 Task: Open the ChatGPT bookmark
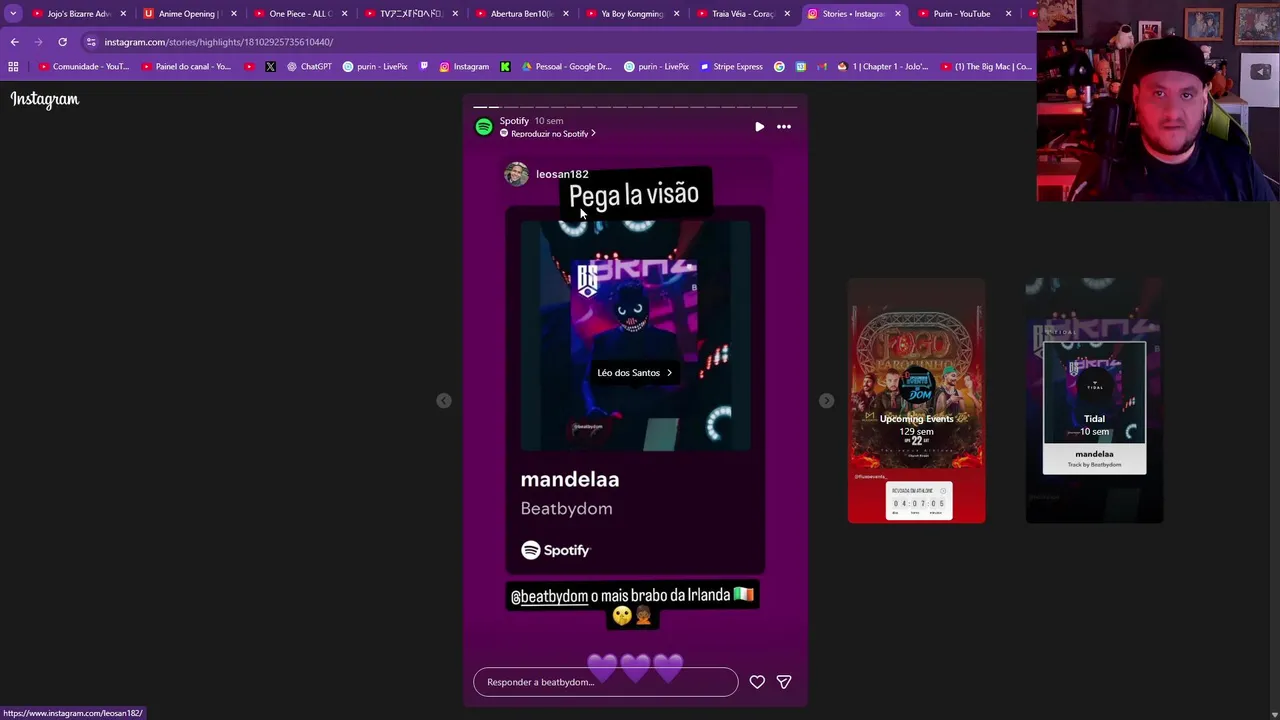pos(309,67)
